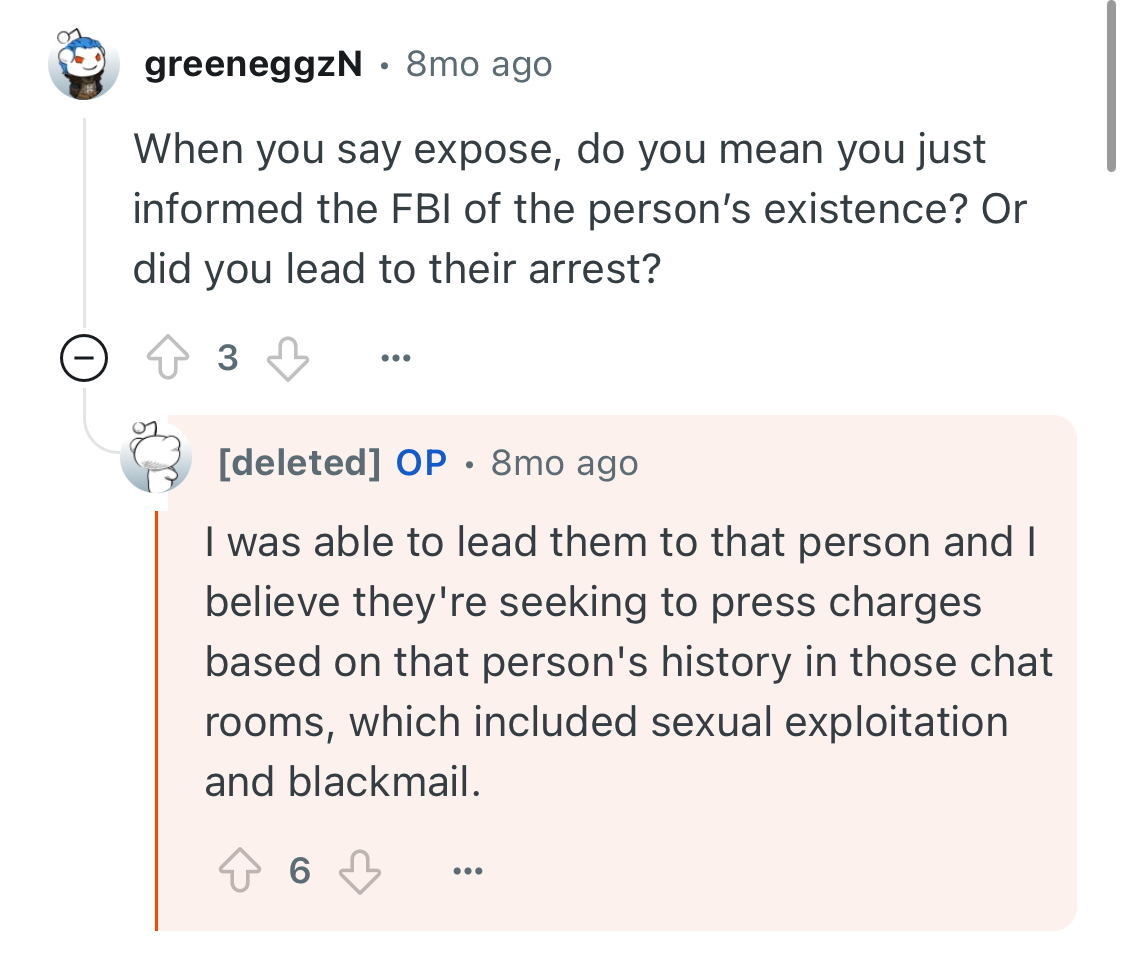Viewport: 1125px width, 977px height.
Task: Select the reply text mentioning blackmail
Action: click(x=629, y=661)
